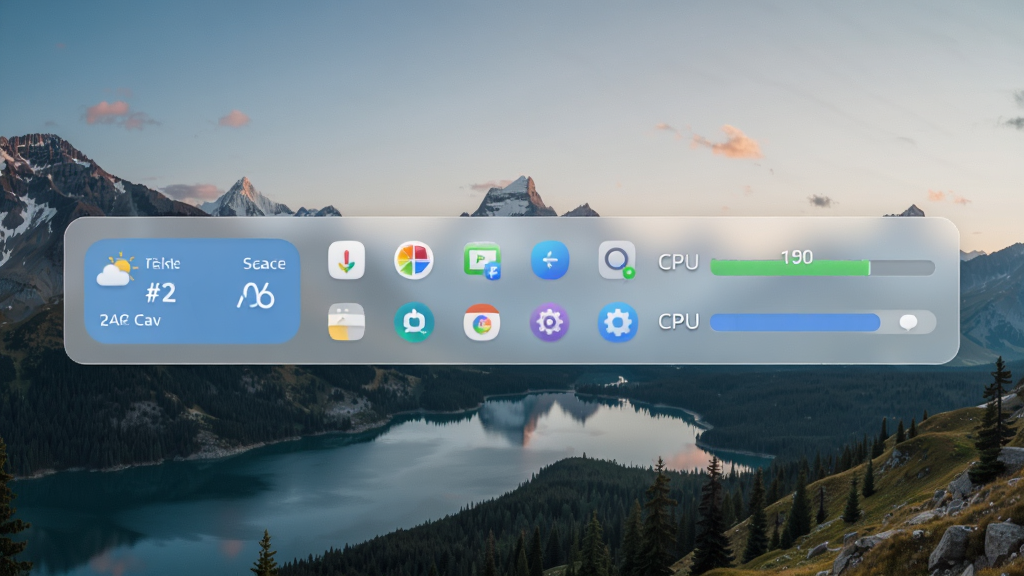The image size is (1024, 576).
Task: Click the sun and cloud weather icon
Action: [x=116, y=270]
